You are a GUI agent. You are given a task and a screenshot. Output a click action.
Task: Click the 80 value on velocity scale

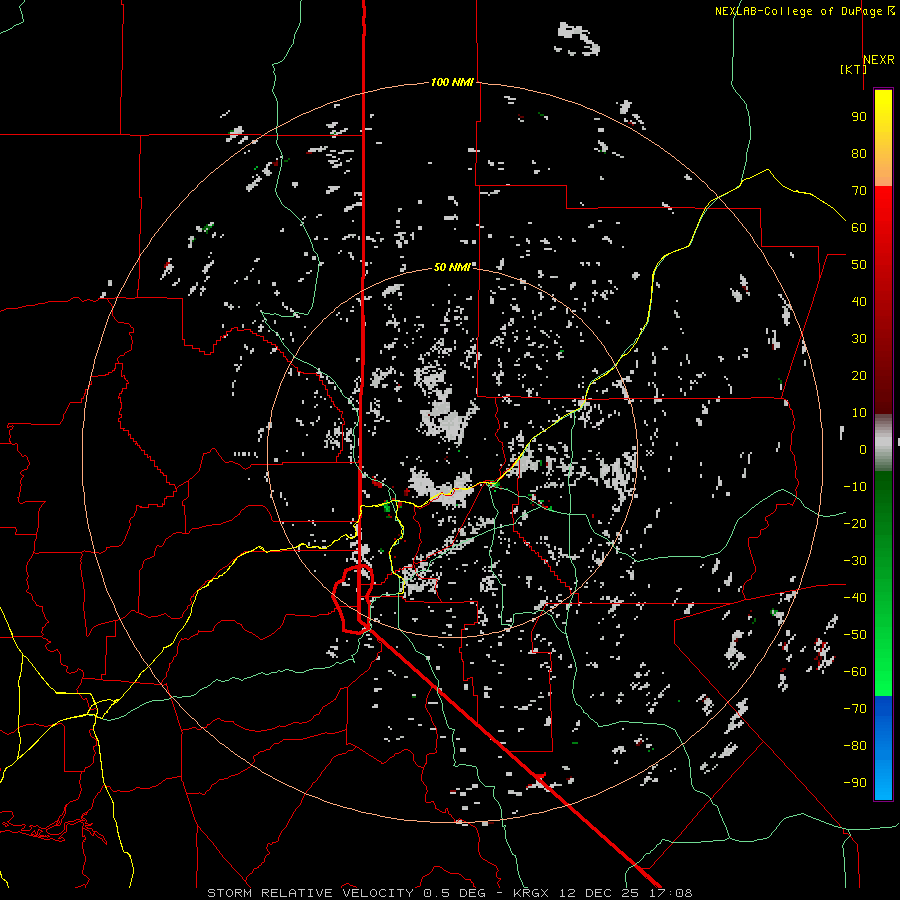coord(859,153)
